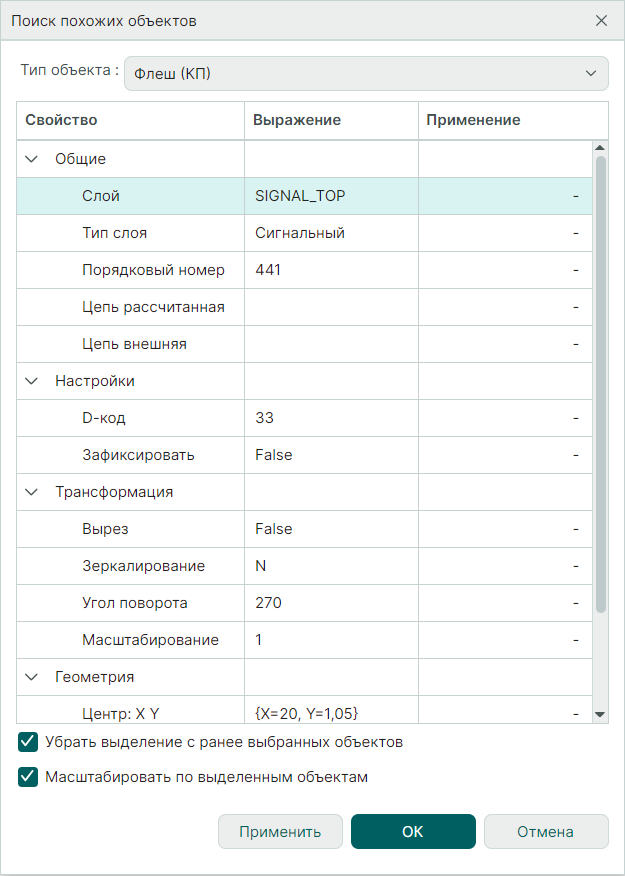Image resolution: width=625 pixels, height=876 pixels.
Task: Collapse the Геометрия group
Action: pyautogui.click(x=32, y=677)
